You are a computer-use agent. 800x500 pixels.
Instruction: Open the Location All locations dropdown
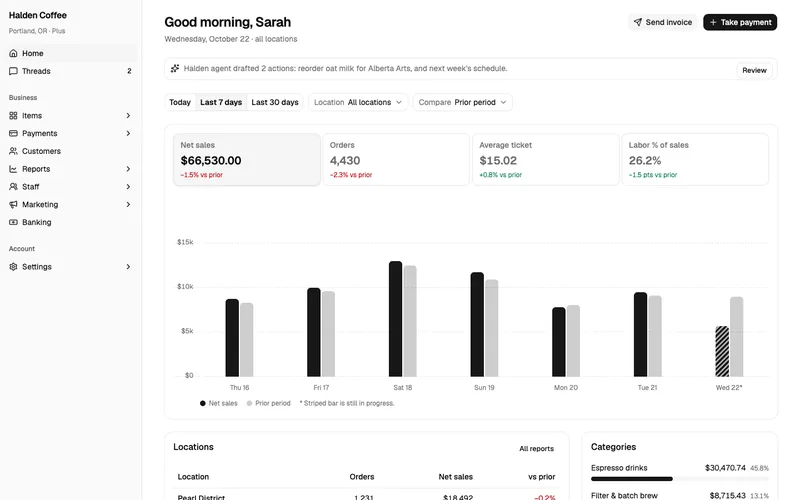click(358, 102)
